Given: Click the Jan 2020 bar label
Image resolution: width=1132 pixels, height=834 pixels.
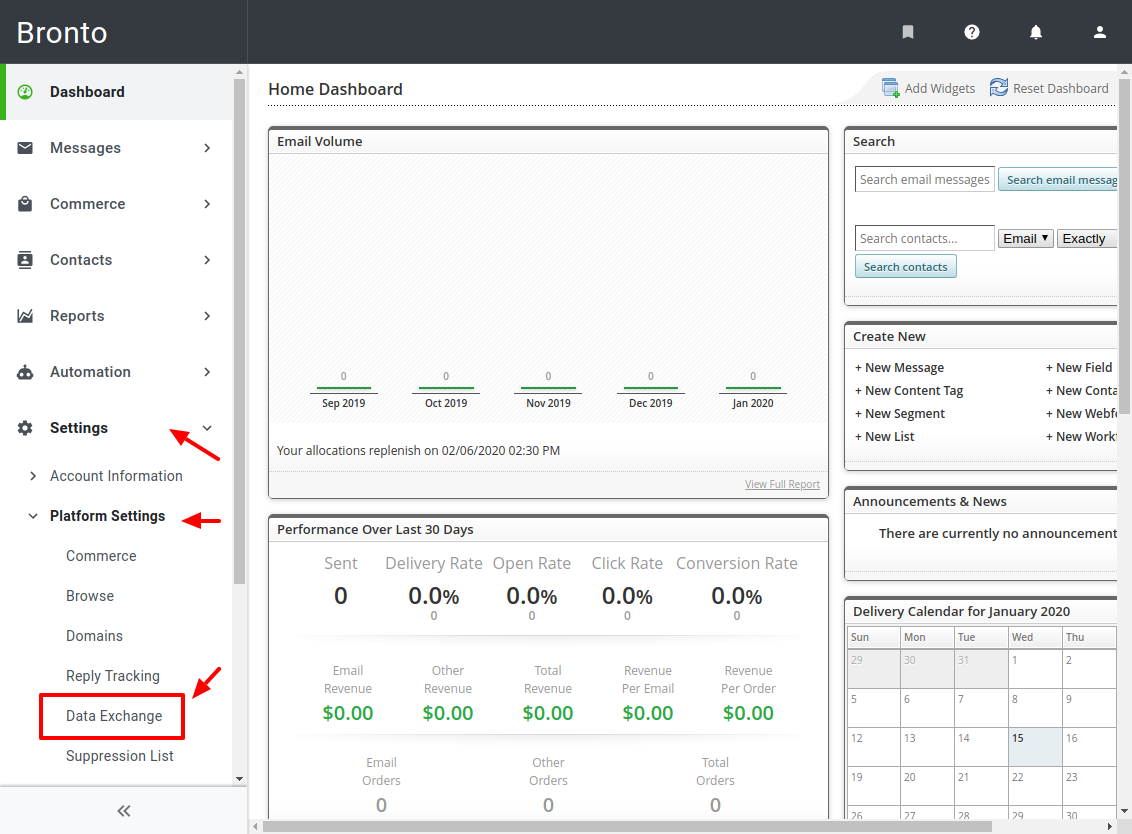Looking at the screenshot, I should pyautogui.click(x=753, y=403).
